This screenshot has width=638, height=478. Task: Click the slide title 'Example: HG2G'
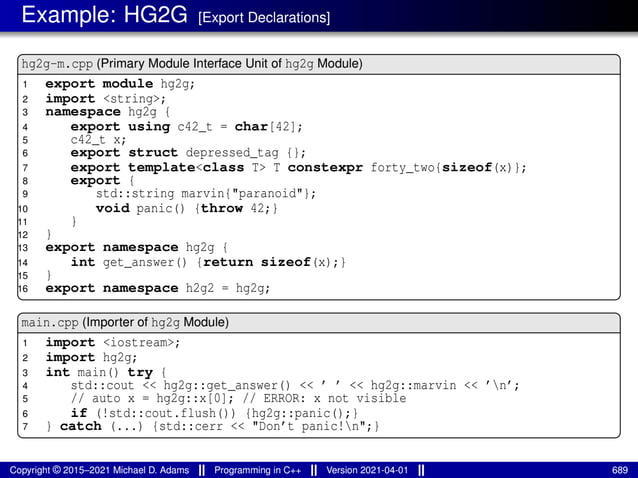pyautogui.click(x=104, y=15)
